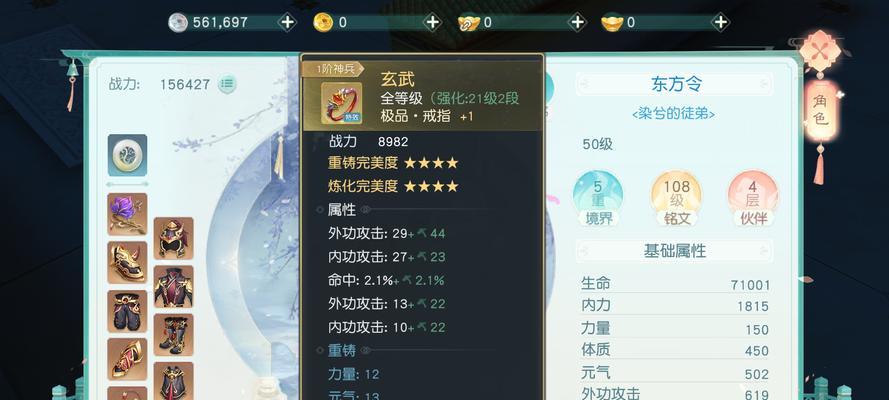This screenshot has width=889, height=400.
Task: Toggle the 重铸 section eye icon
Action: coord(366,351)
